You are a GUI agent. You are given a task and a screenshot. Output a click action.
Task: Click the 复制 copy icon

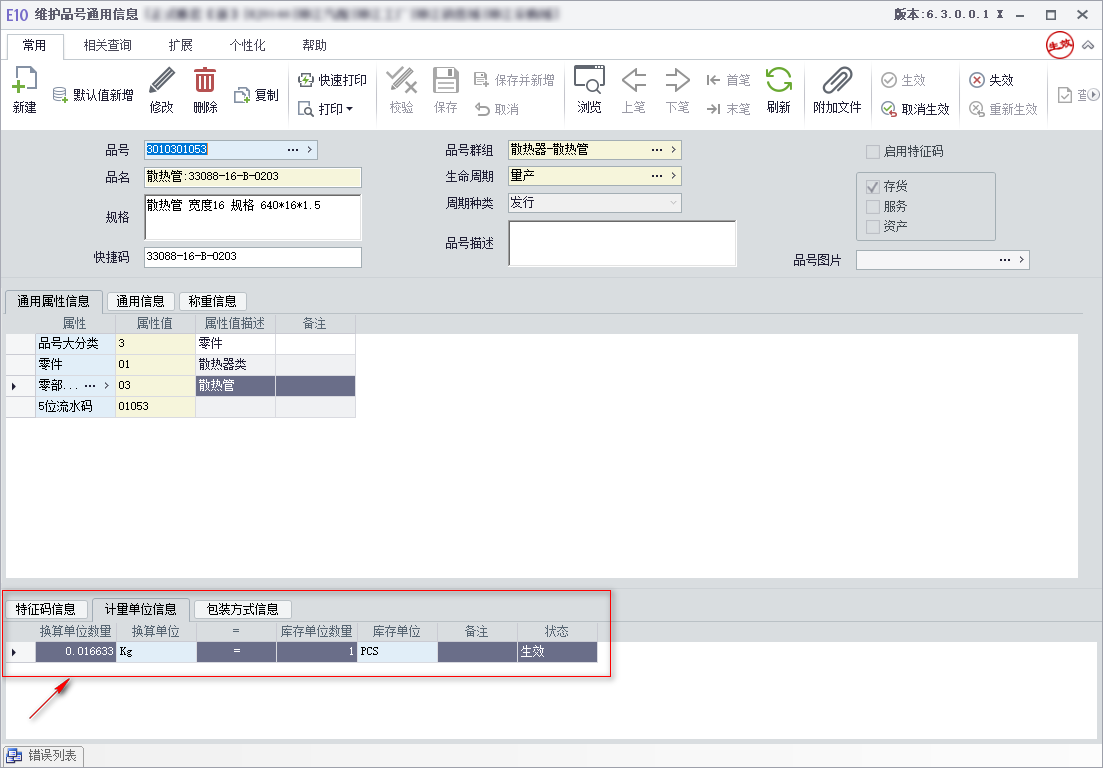tap(242, 95)
